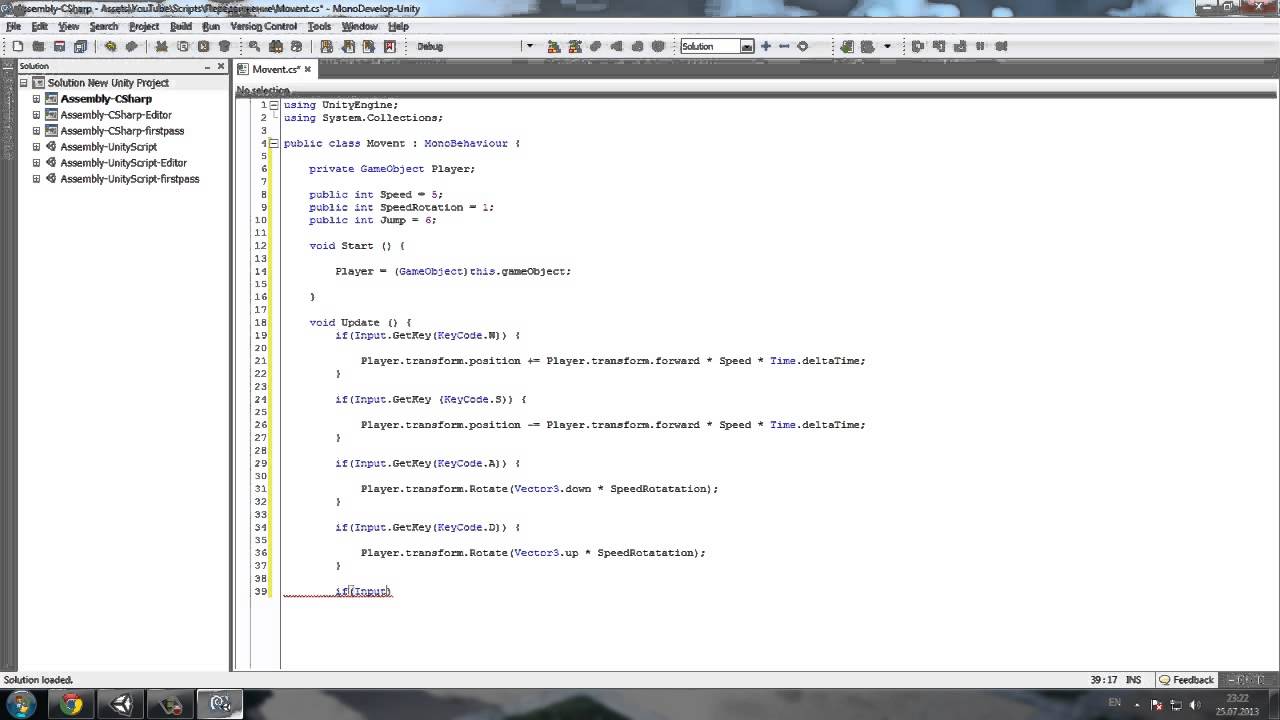Click the circle icon after minus button
The height and width of the screenshot is (720, 1280).
click(x=802, y=46)
